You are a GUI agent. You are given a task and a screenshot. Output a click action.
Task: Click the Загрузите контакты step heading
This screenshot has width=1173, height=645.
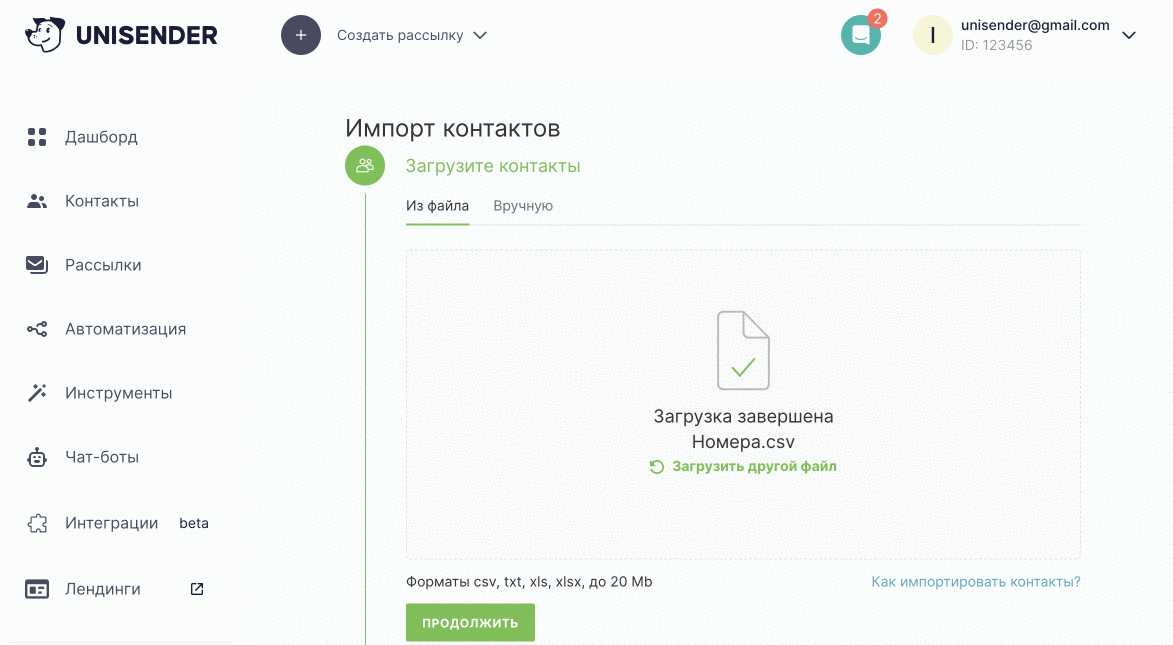pos(493,166)
